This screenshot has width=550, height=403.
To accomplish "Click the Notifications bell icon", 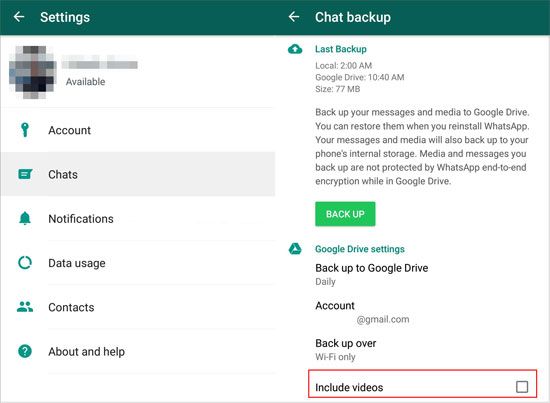I will [x=25, y=218].
